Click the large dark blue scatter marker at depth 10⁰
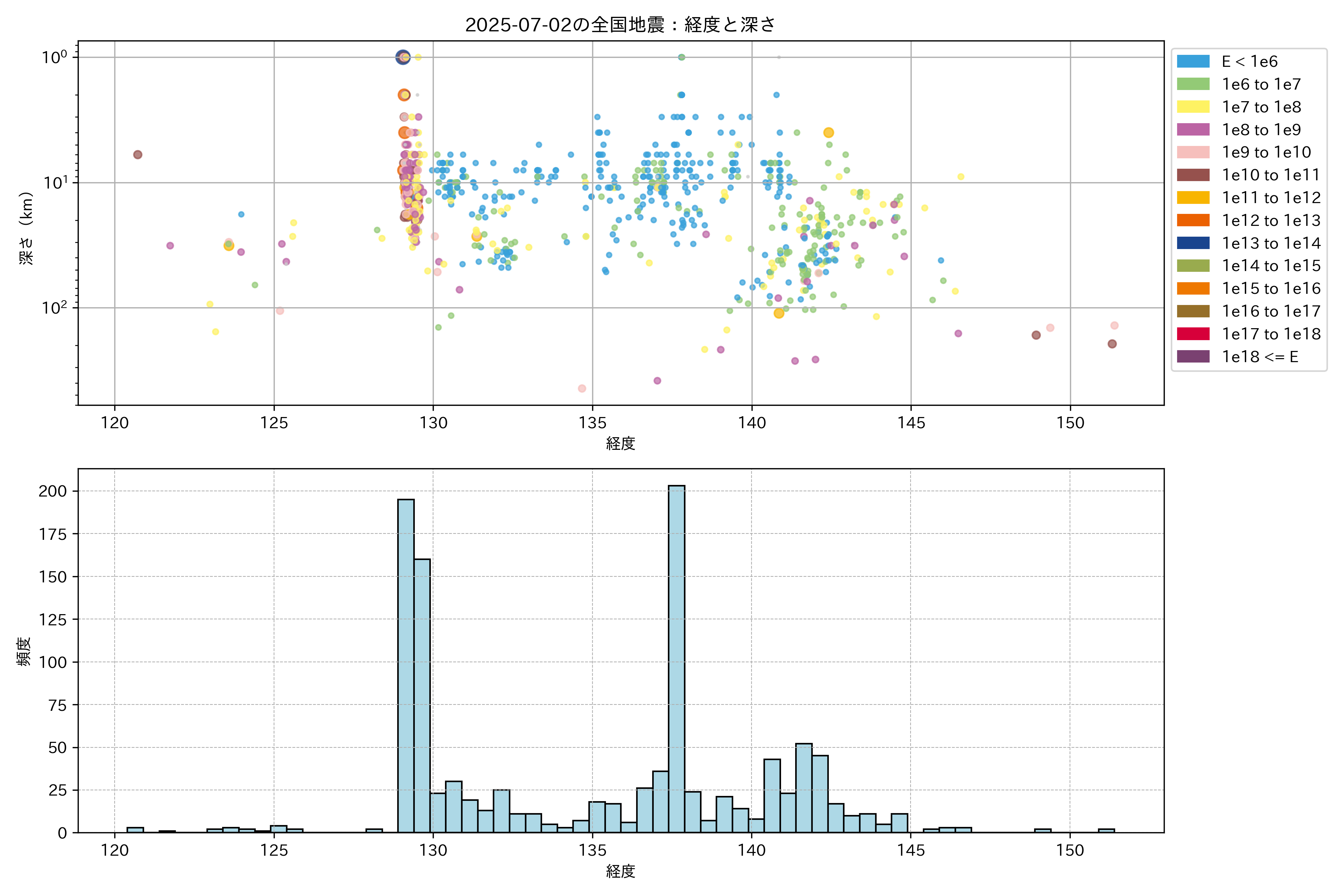 (402, 57)
